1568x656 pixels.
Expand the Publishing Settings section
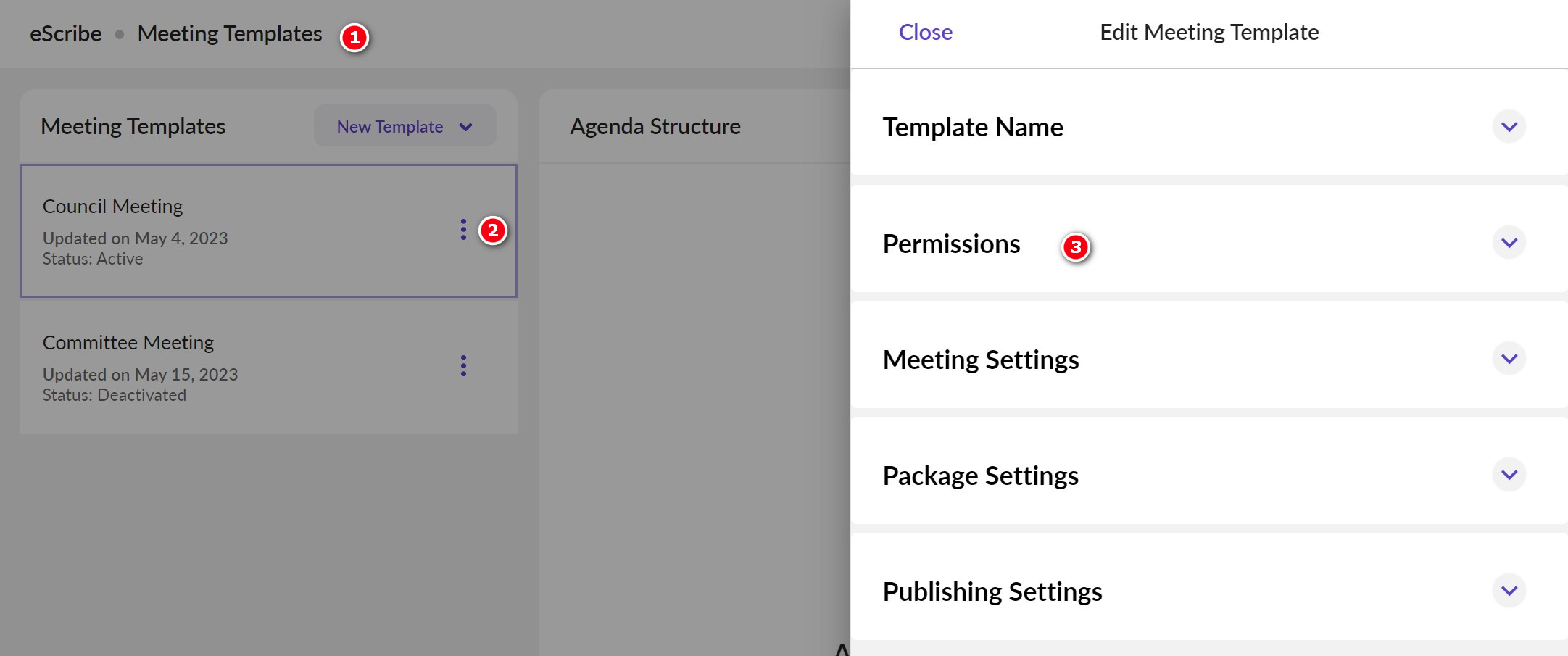(x=1509, y=590)
